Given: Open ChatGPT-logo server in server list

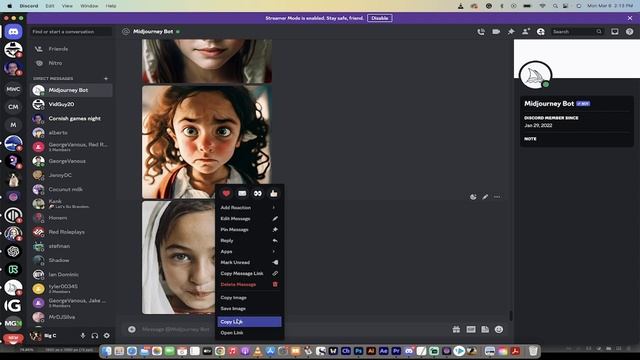Looking at the screenshot, I should pyautogui.click(x=13, y=251).
